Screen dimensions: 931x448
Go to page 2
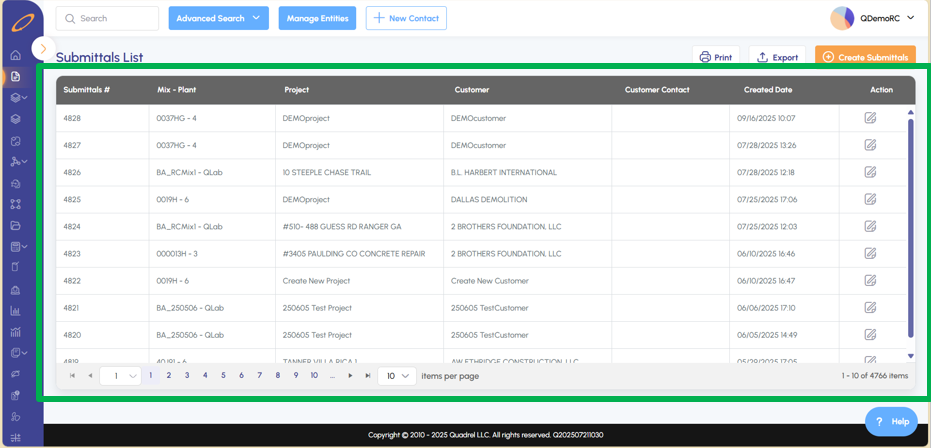pos(169,375)
